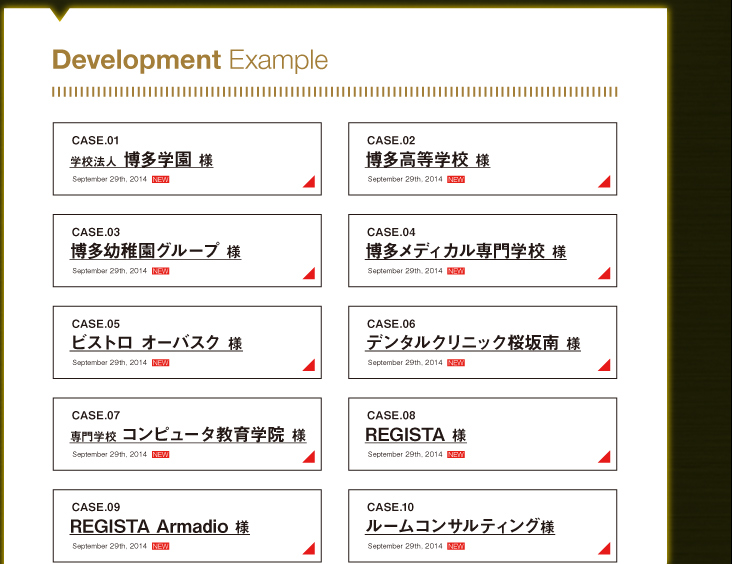Click the CASE.02 label text
Screen dimensions: 732x564
pyautogui.click(x=391, y=141)
